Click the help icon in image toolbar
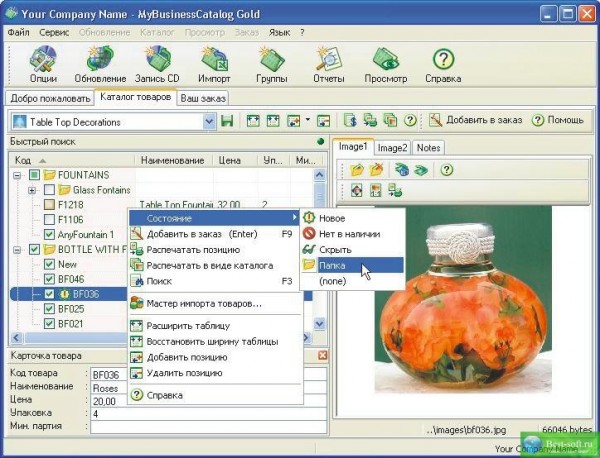The image size is (600, 458). pyautogui.click(x=447, y=170)
